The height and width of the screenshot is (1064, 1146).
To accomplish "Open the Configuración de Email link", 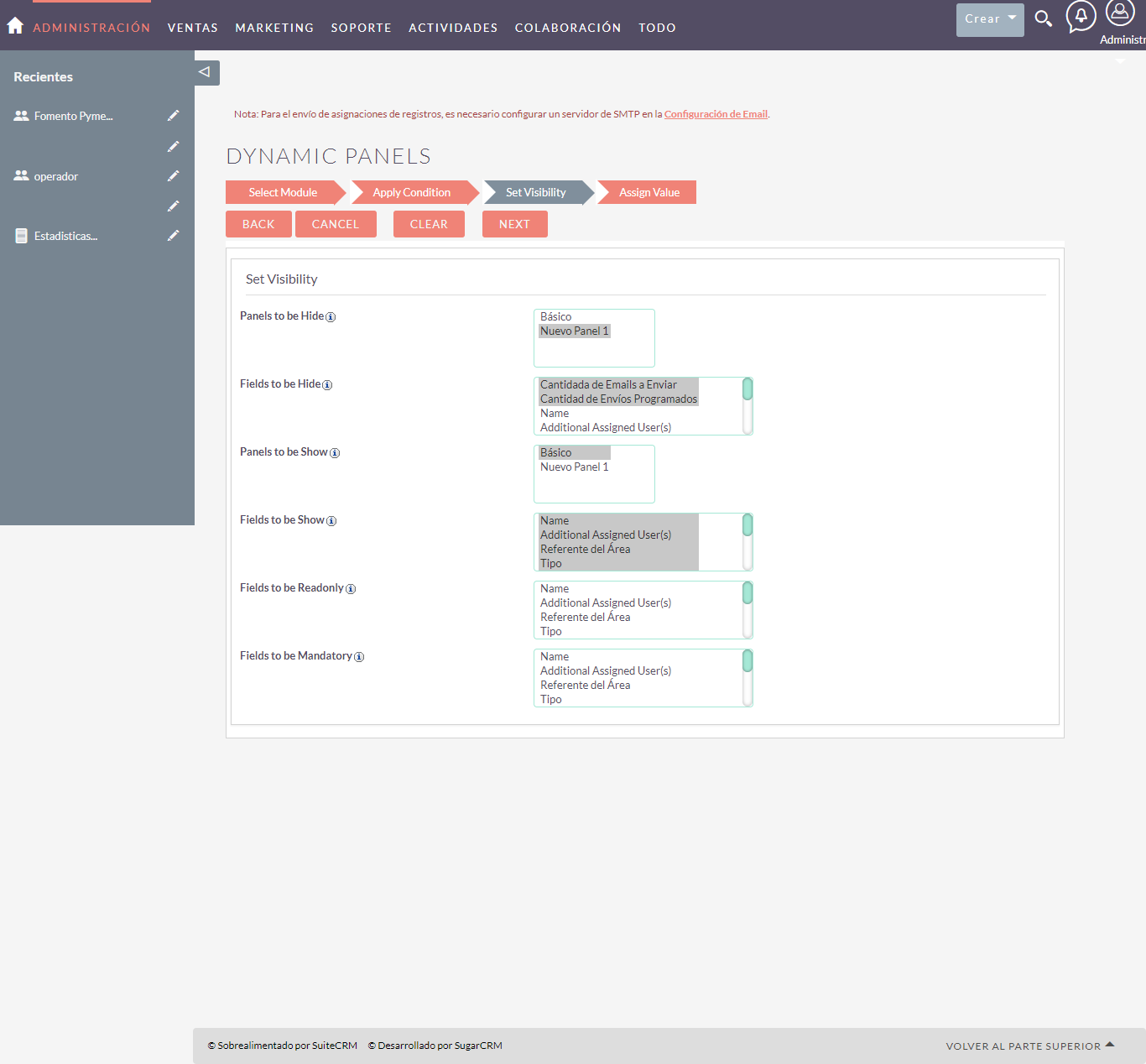I will (x=716, y=114).
